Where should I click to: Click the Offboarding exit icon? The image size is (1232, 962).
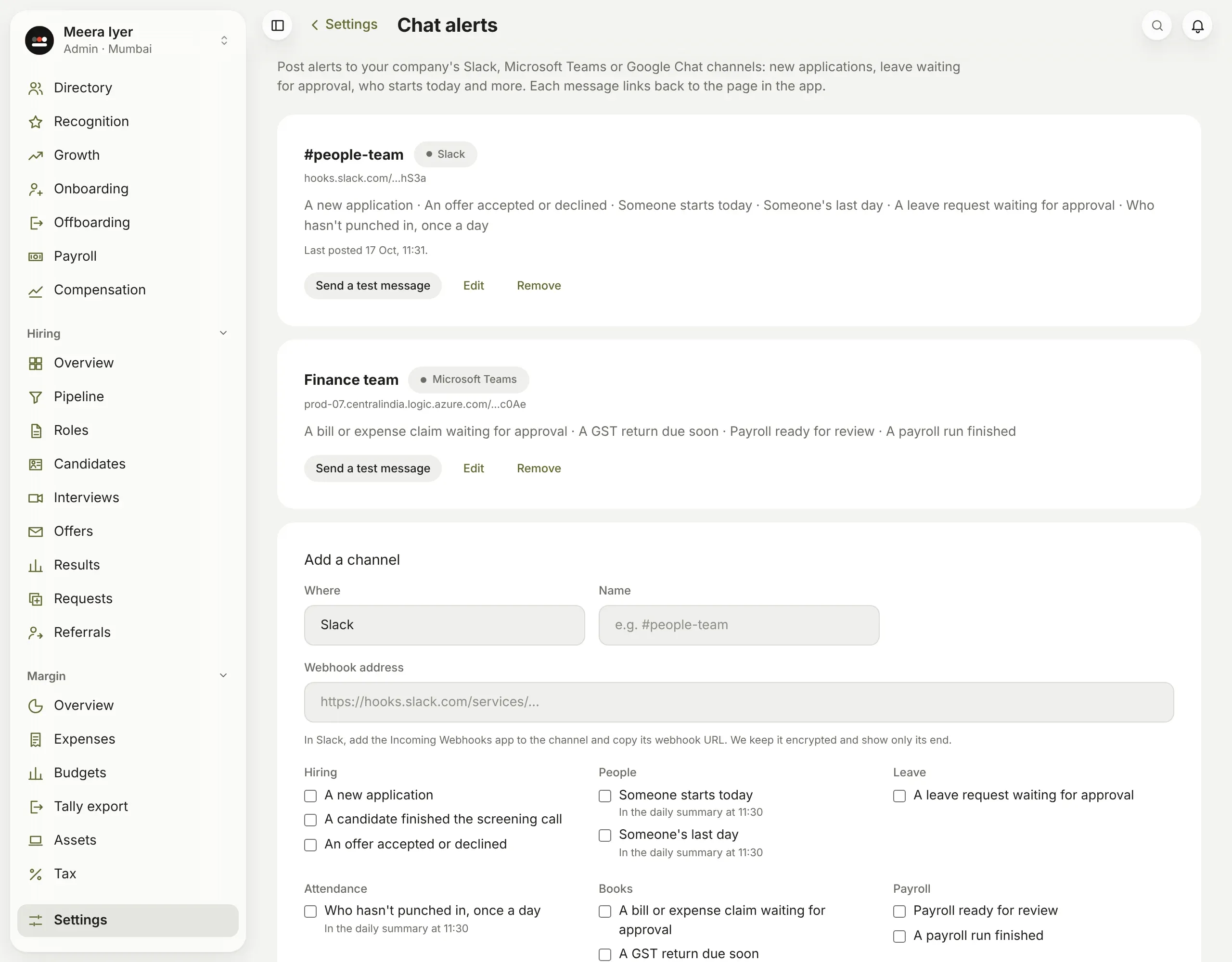click(36, 223)
